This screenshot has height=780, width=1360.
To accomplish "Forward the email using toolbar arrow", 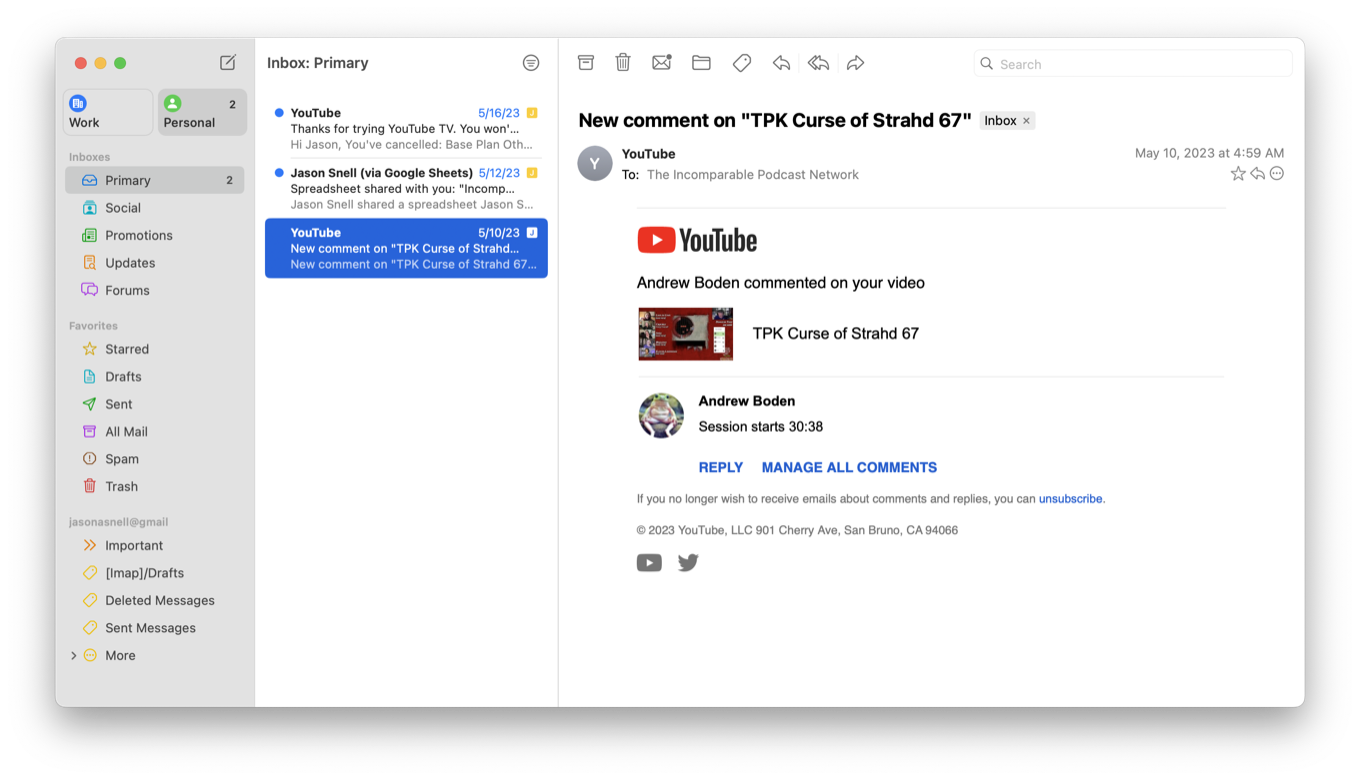I will pos(855,63).
